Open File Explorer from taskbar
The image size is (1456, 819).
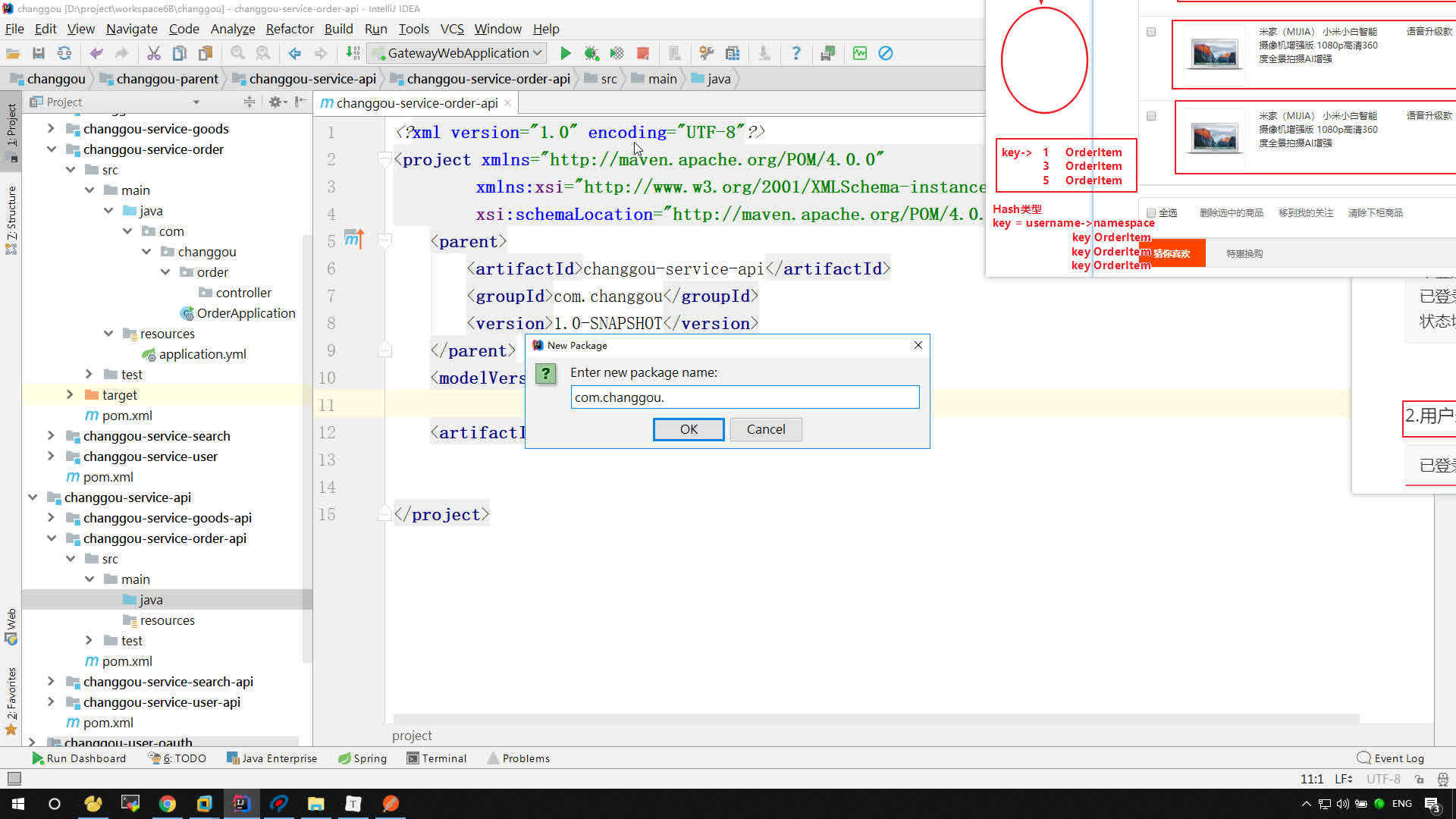(x=315, y=804)
